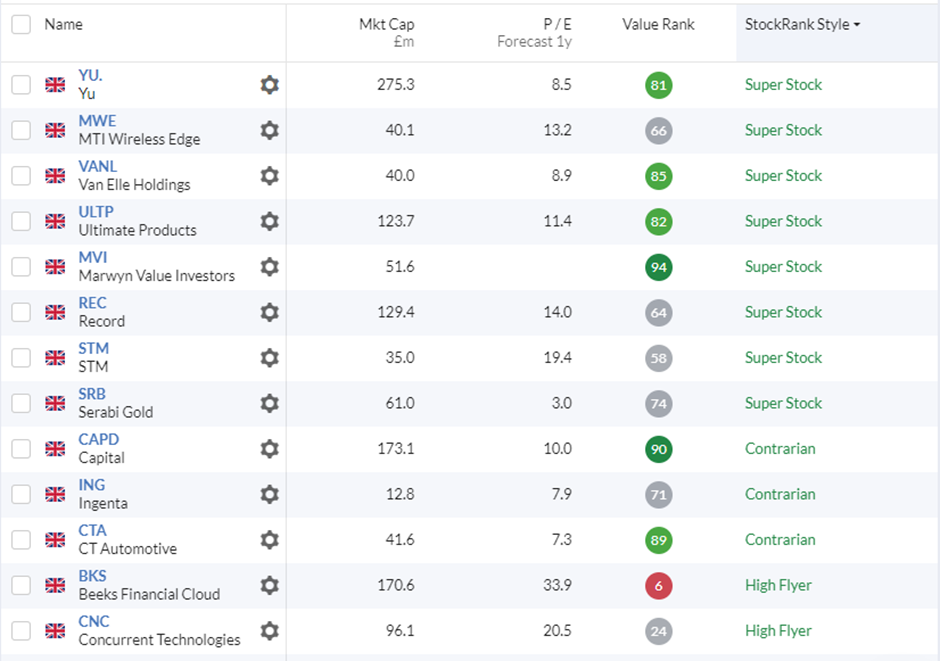
Task: Select the Ultimate Products row checkbox
Action: [21, 221]
